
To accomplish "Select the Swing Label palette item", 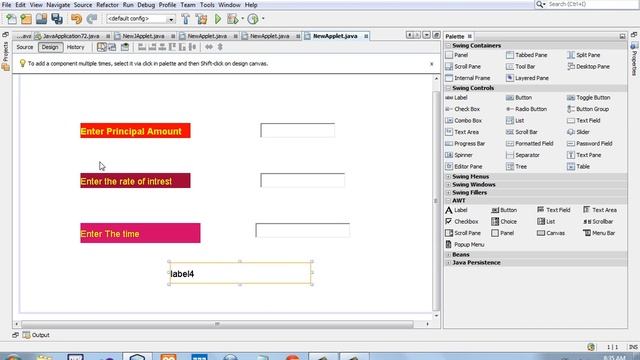I will (457, 98).
